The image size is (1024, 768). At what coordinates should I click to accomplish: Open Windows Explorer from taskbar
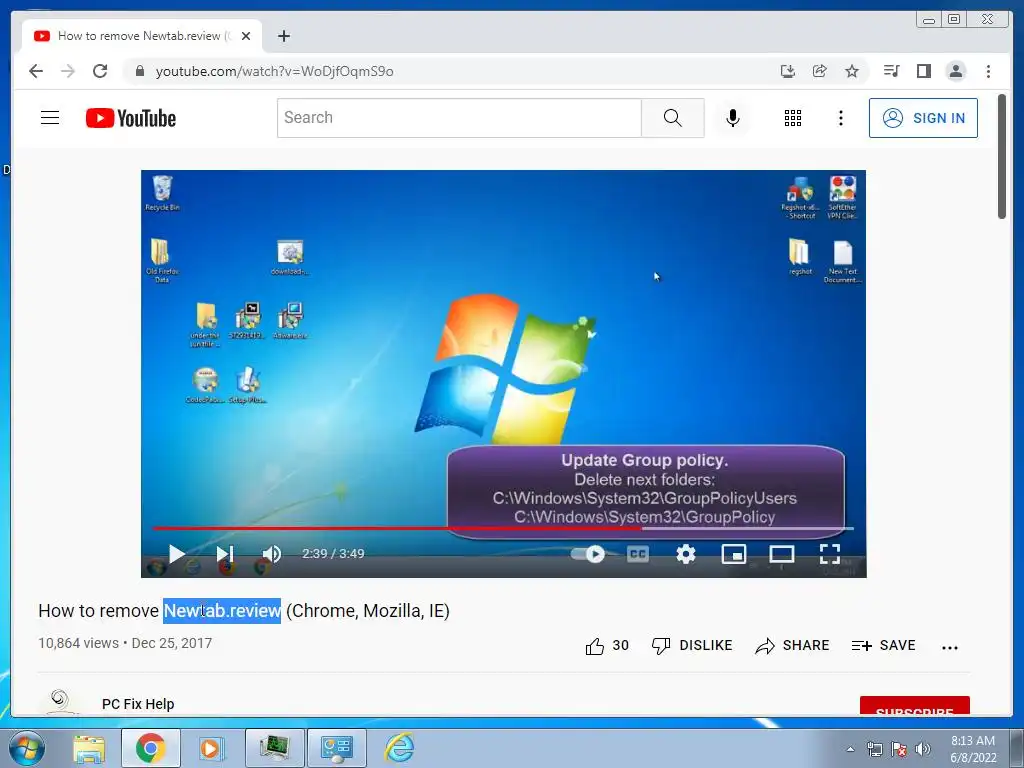coord(89,748)
